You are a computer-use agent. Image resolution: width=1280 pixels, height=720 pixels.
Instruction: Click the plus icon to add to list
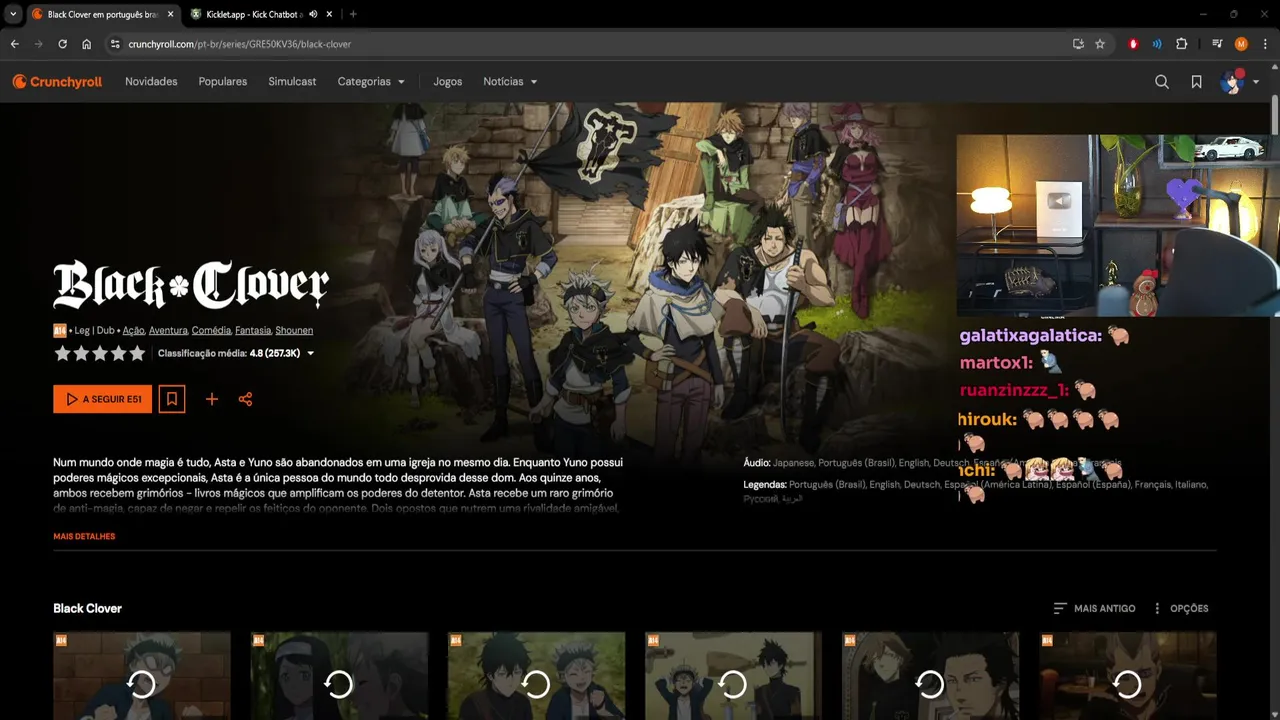click(x=212, y=399)
